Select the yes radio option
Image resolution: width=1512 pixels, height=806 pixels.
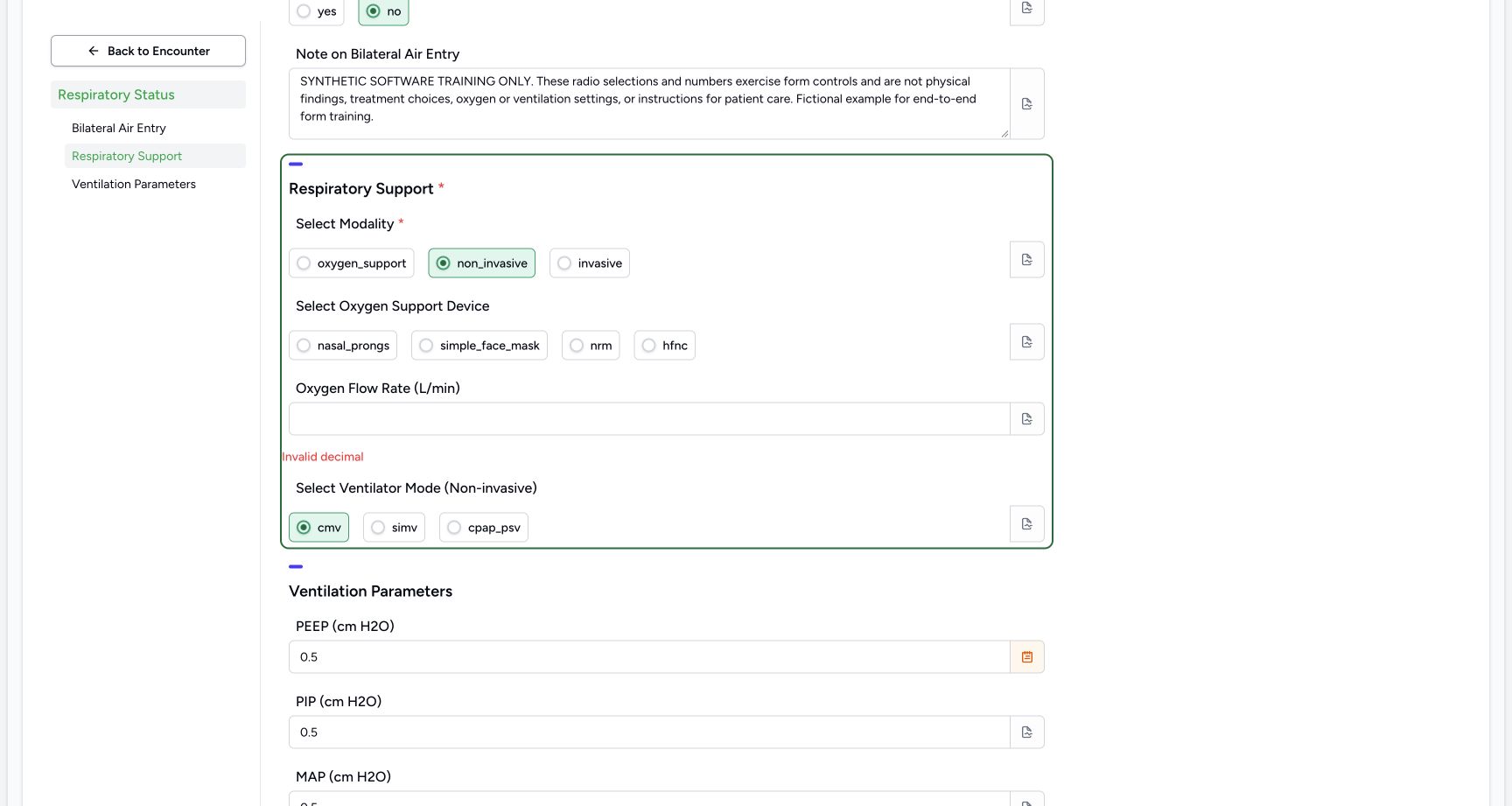316,11
